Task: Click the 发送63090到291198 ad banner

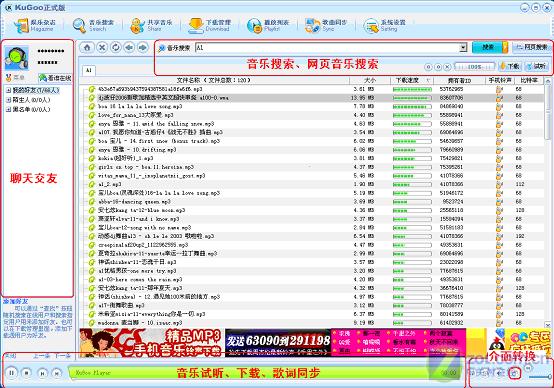Action: pos(278,342)
